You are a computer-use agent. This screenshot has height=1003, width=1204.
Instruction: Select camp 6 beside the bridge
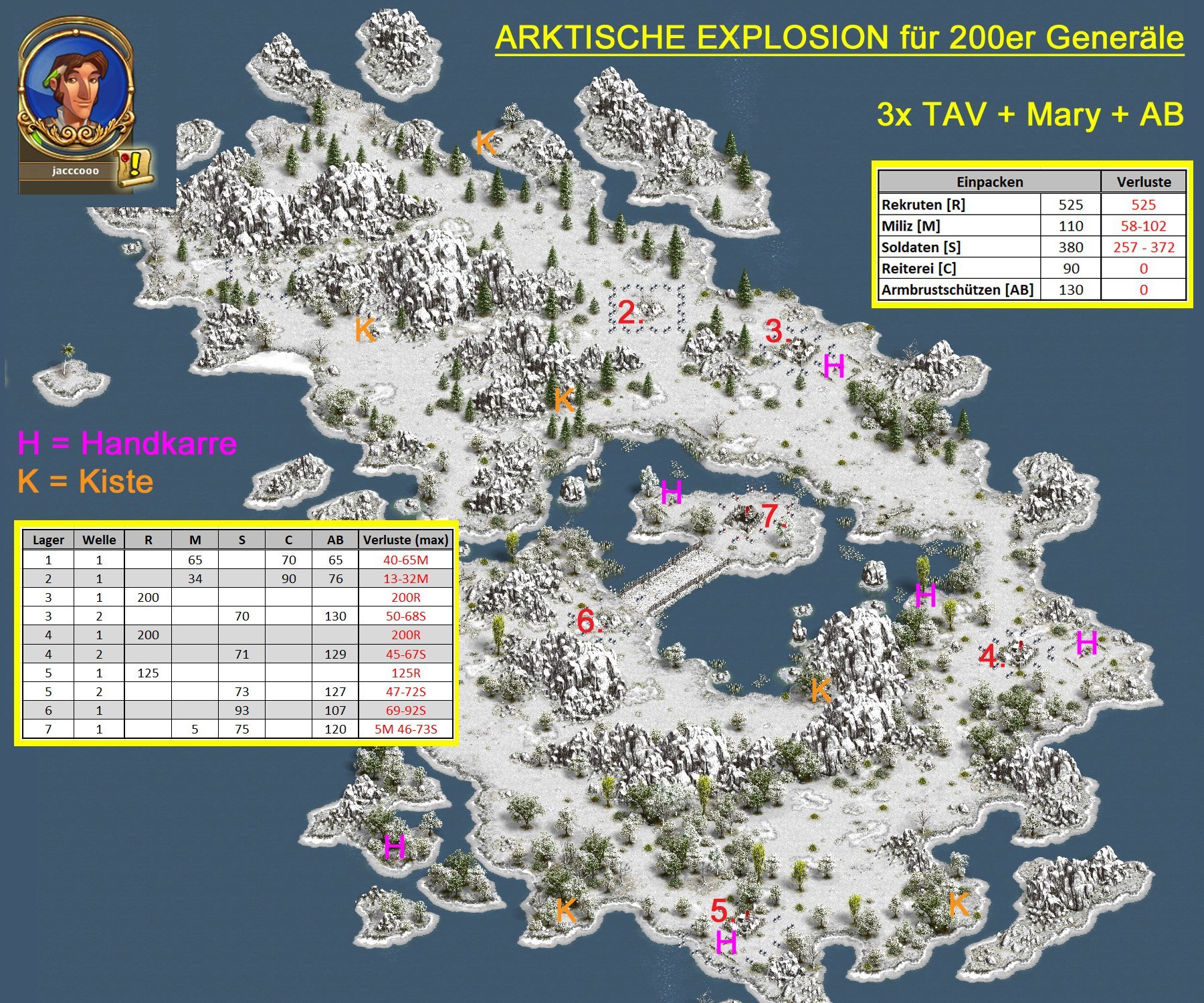589,621
